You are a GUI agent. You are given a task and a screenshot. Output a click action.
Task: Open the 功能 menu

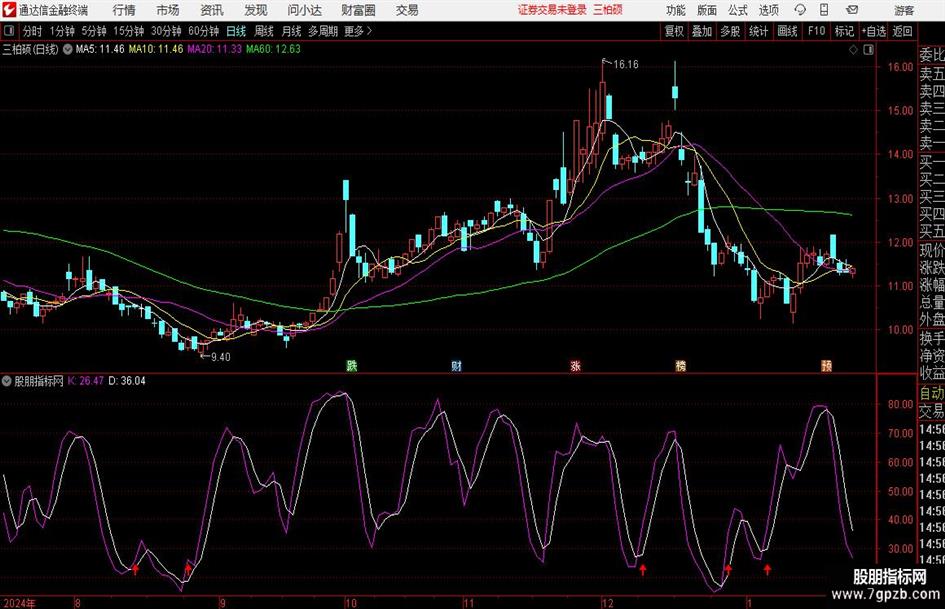point(676,10)
